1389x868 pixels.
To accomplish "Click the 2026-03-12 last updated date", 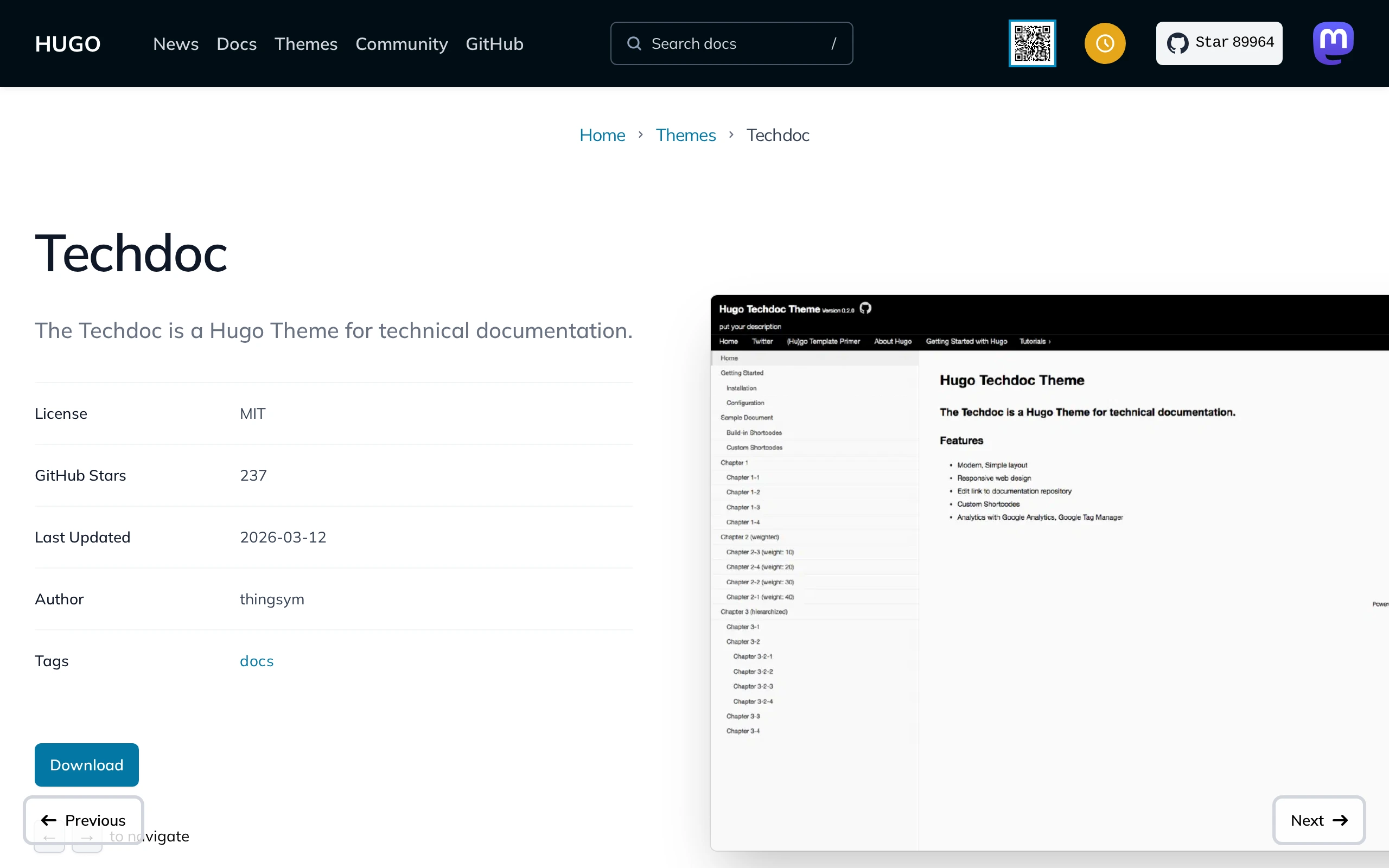I will pos(283,537).
